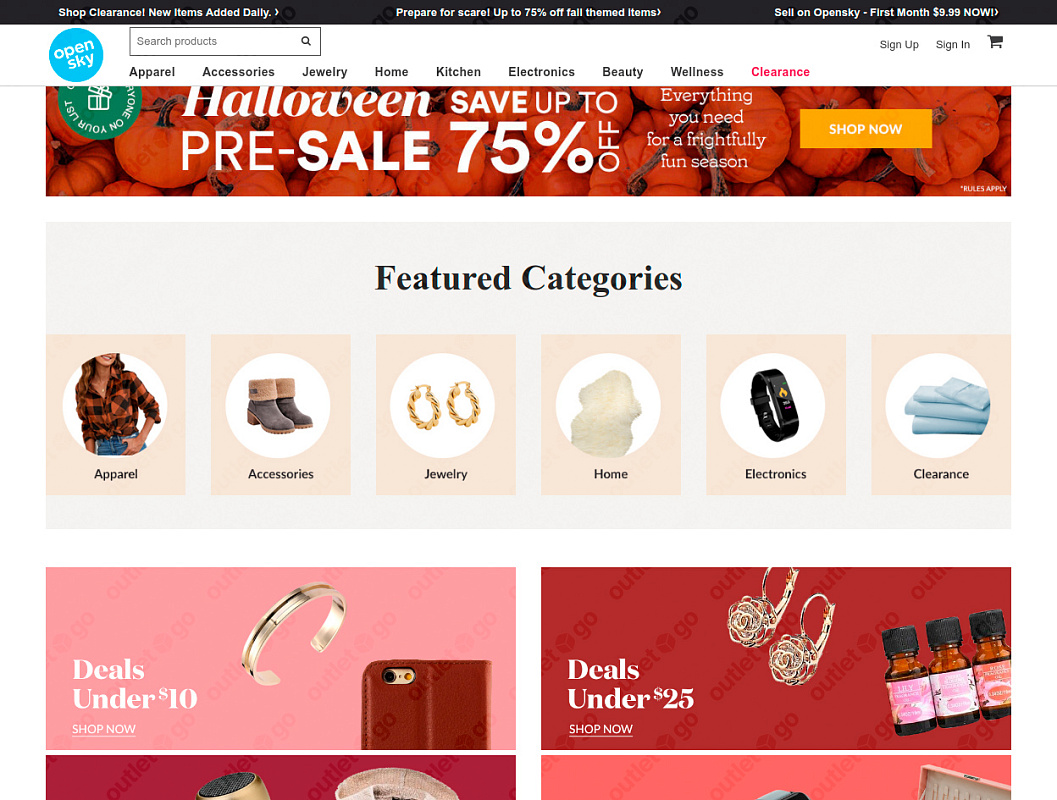Screen dimensions: 1057x800
Task: Click the search magnifier icon
Action: pos(306,41)
